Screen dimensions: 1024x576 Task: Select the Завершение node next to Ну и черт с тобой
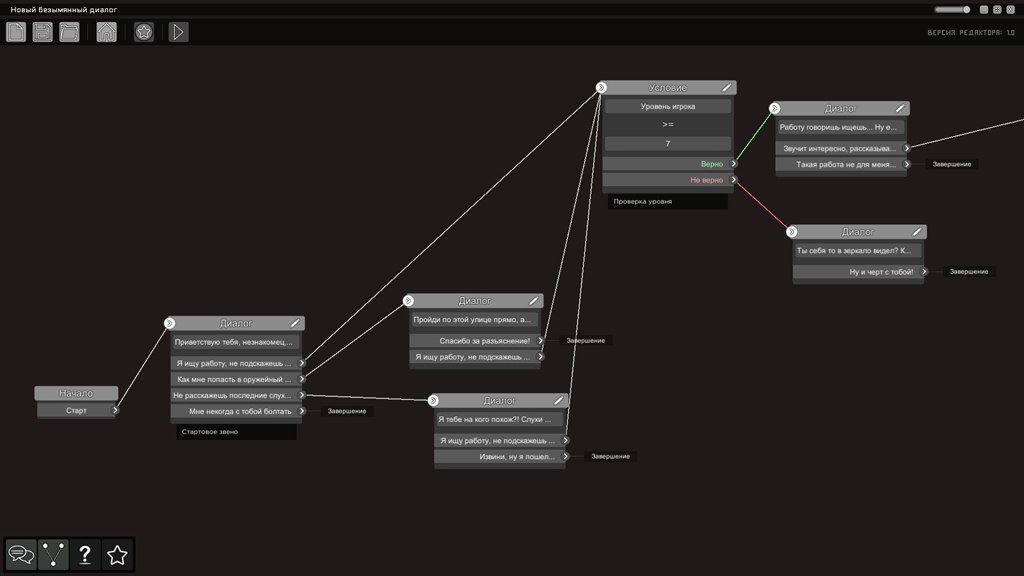[967, 270]
